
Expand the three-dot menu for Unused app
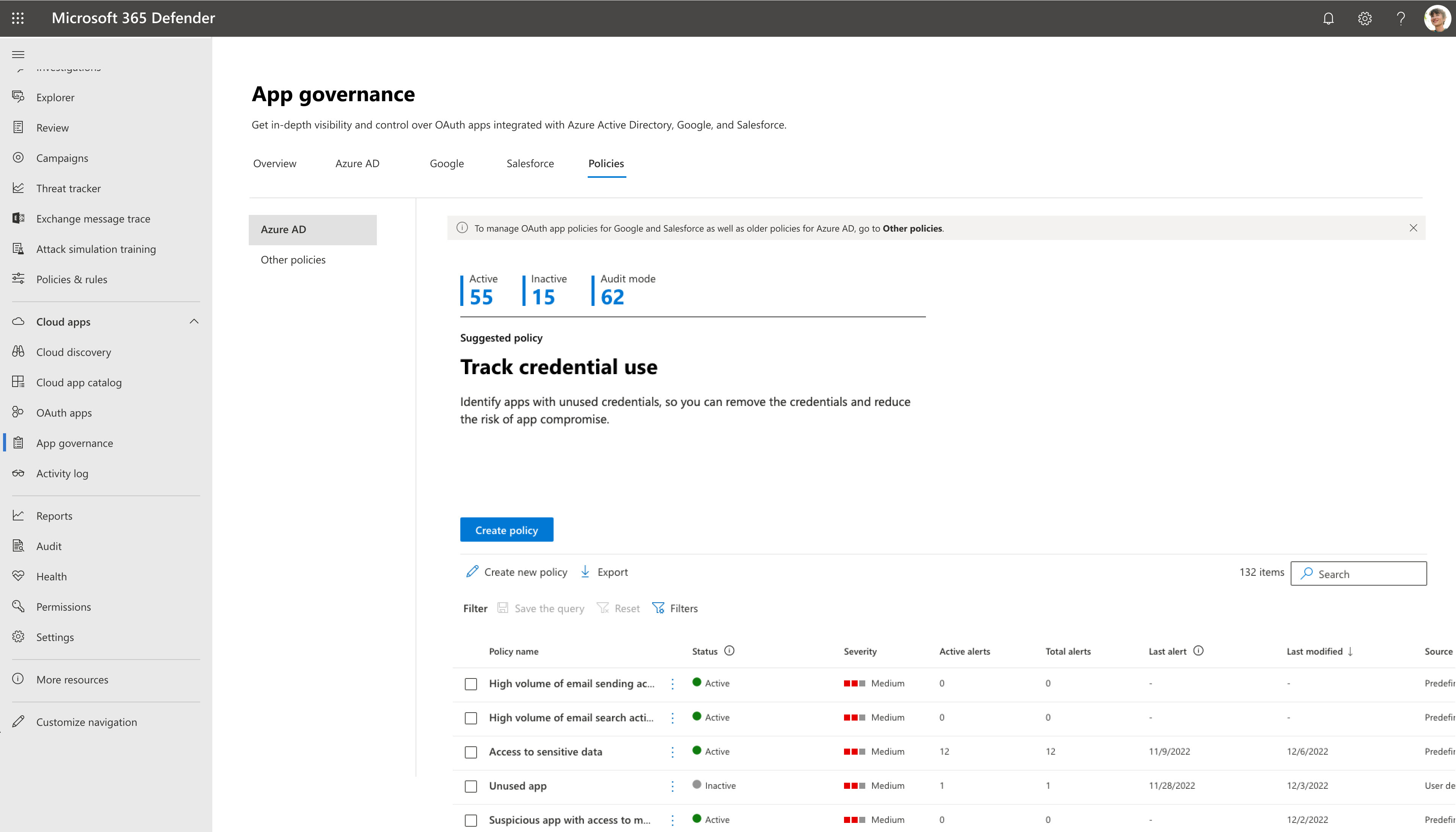[671, 785]
